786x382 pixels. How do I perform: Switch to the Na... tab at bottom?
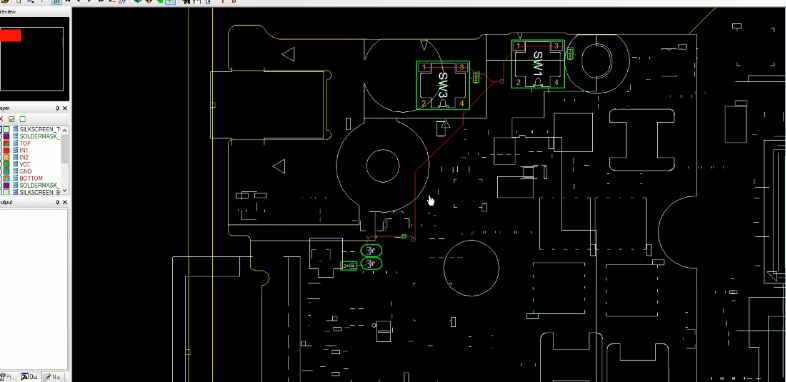53,377
